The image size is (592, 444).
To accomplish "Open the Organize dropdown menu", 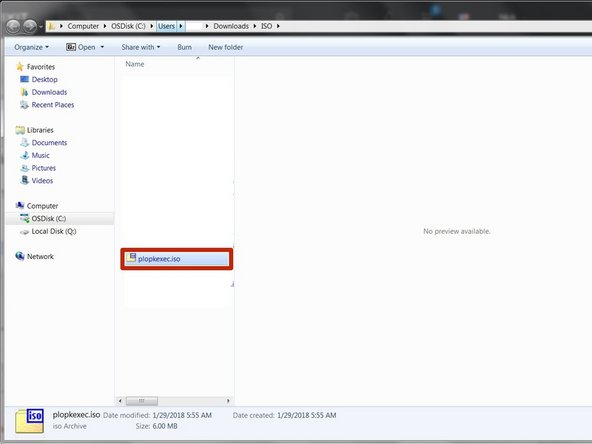I will pos(31,47).
